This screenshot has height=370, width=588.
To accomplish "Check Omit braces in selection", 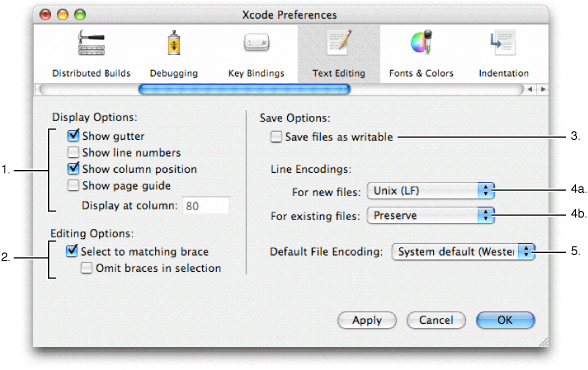I will point(86,268).
